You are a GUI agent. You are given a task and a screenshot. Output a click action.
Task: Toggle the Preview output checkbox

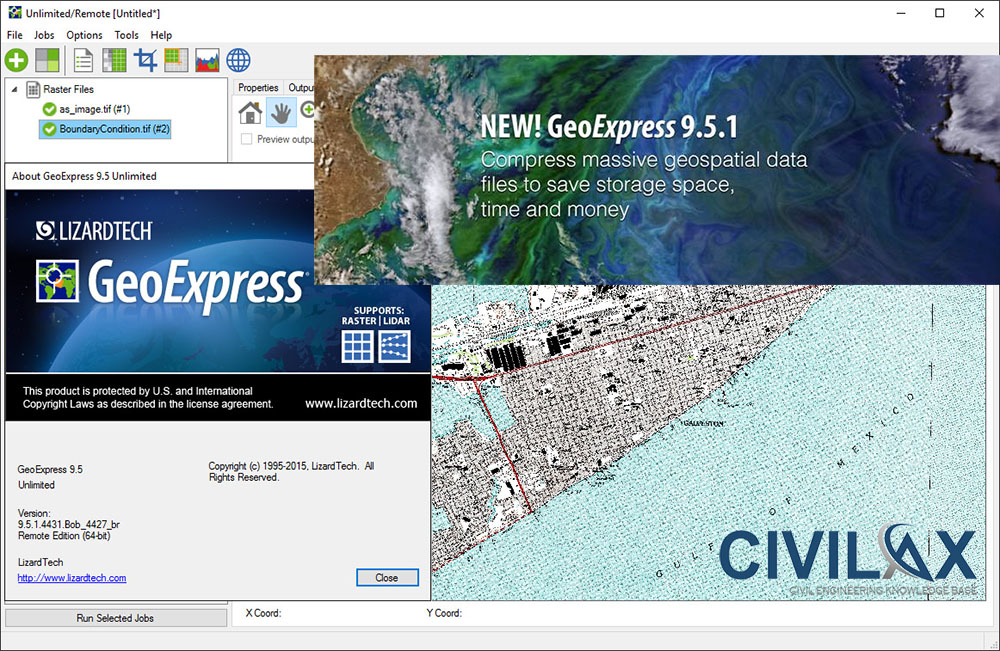pyautogui.click(x=246, y=139)
